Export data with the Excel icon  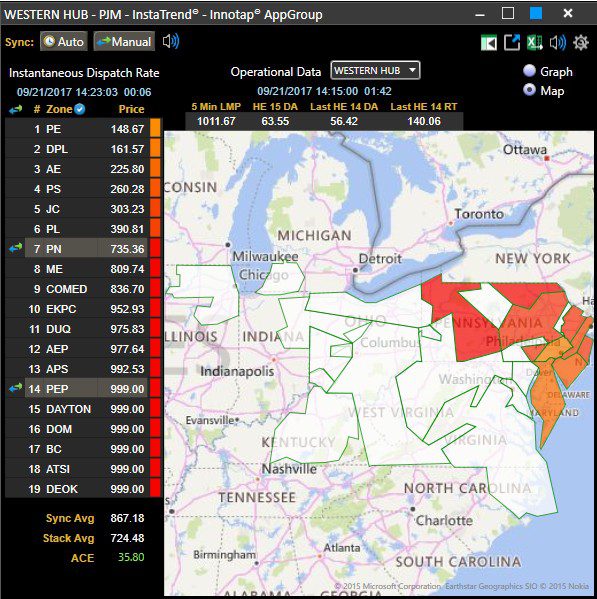coord(535,42)
